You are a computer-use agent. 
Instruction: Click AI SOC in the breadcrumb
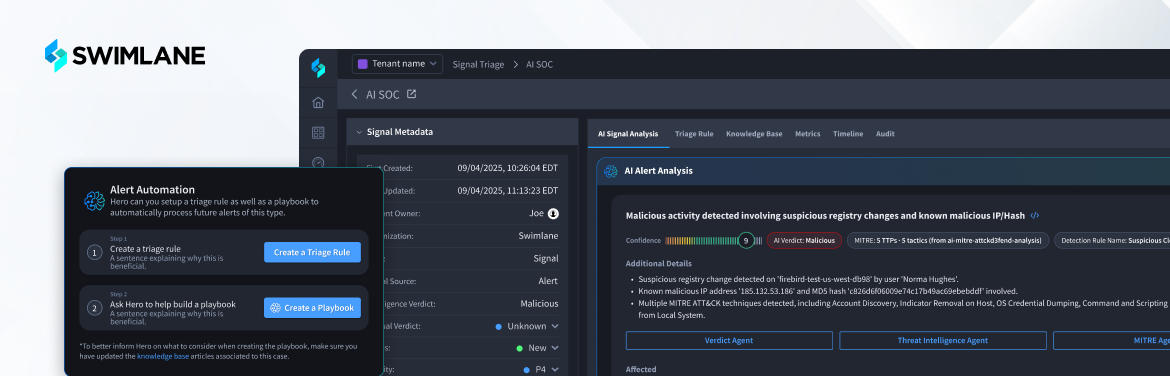click(539, 64)
